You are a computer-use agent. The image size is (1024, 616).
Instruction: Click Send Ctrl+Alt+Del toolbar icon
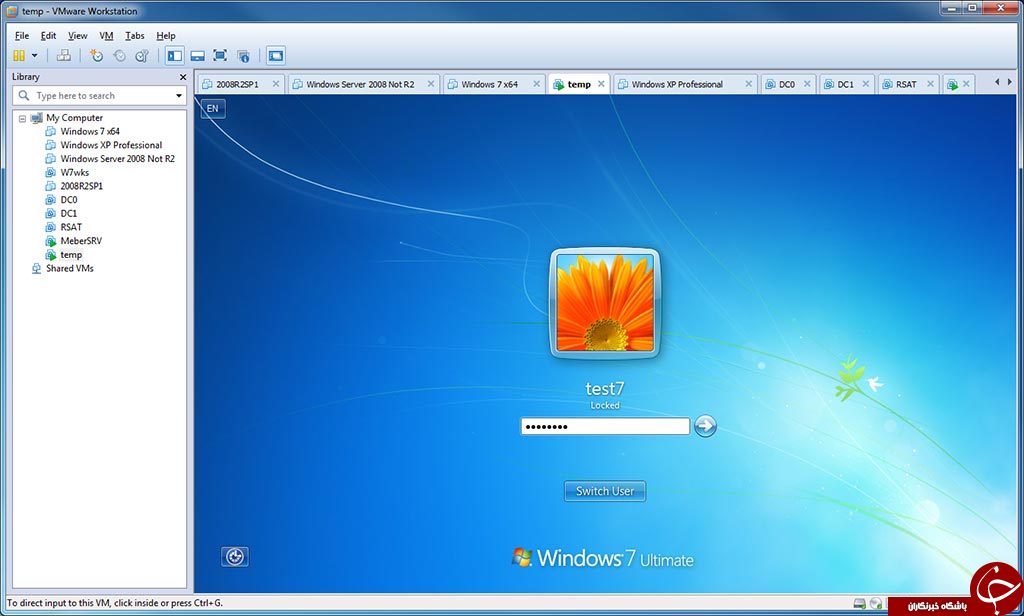[x=63, y=56]
